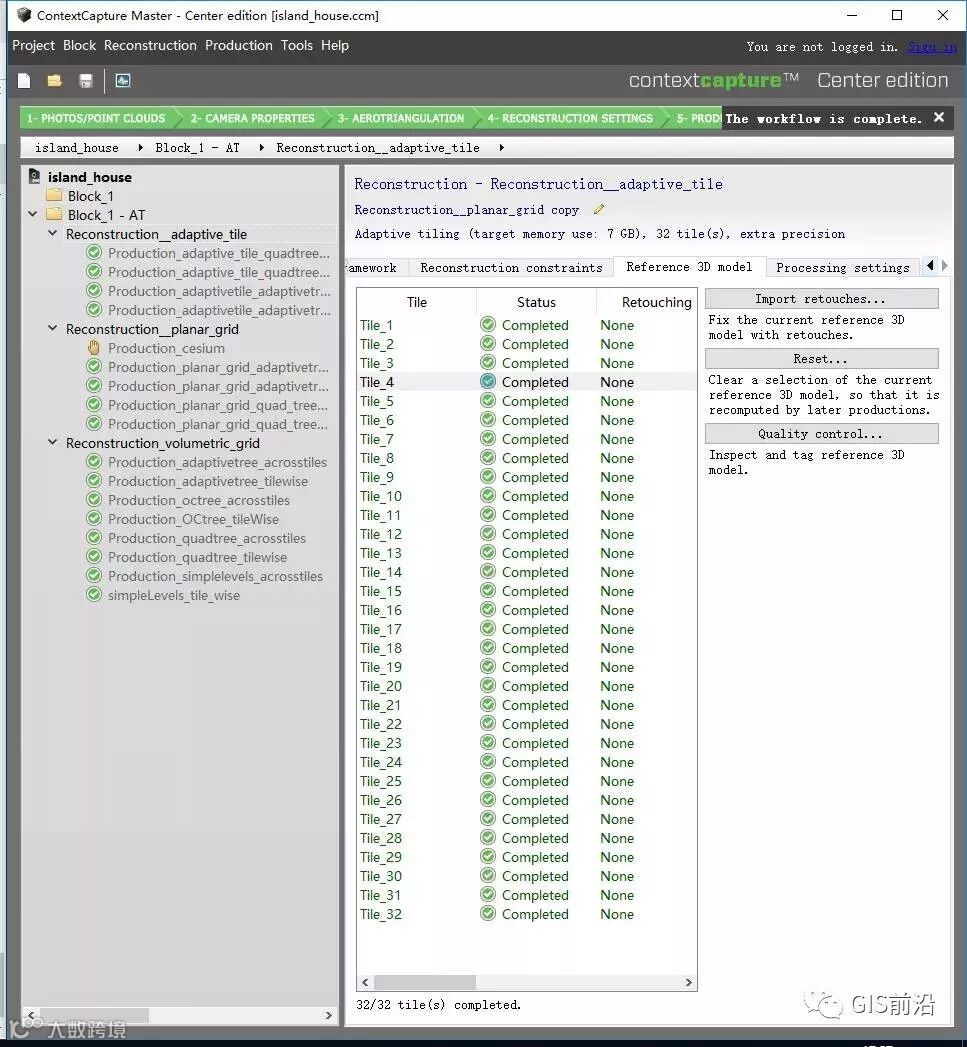
Task: Go to workflow step 4 Reconstruction Settings
Action: (570, 118)
